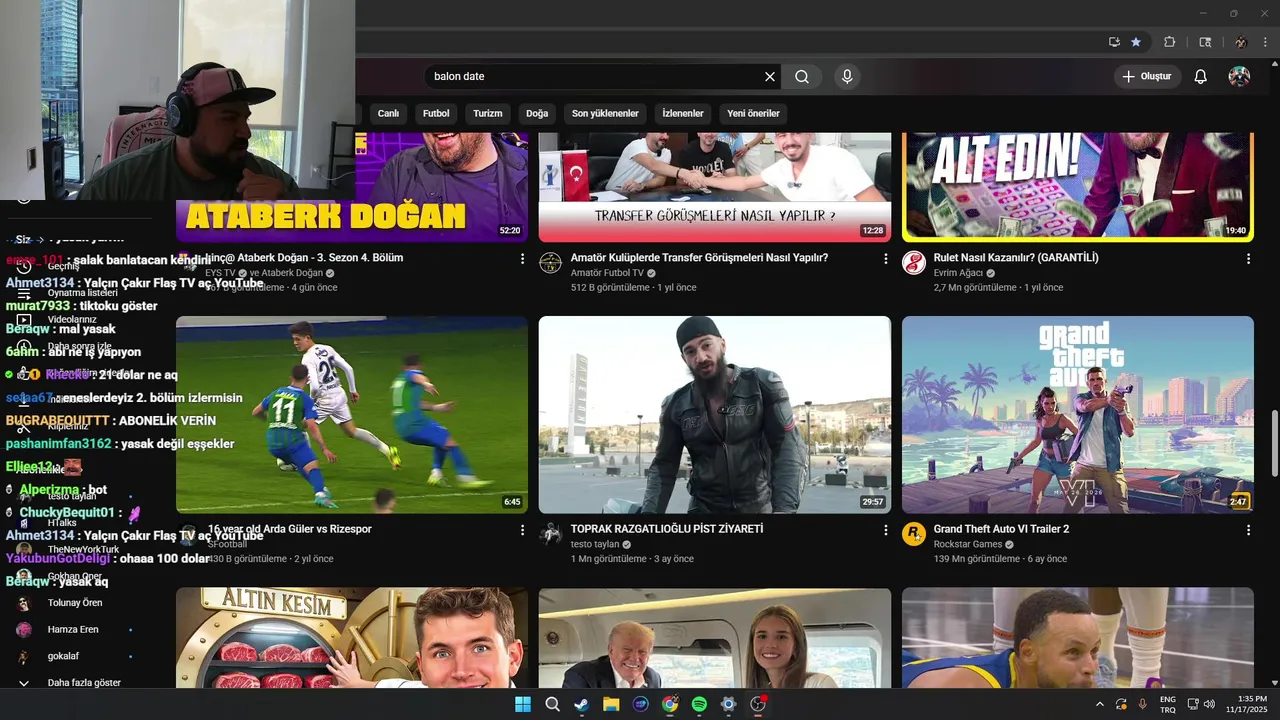Open title 'Rulet Nasıl Kazanılır? (GARANTİLİ)'
The image size is (1280, 720).
pyautogui.click(x=1016, y=258)
